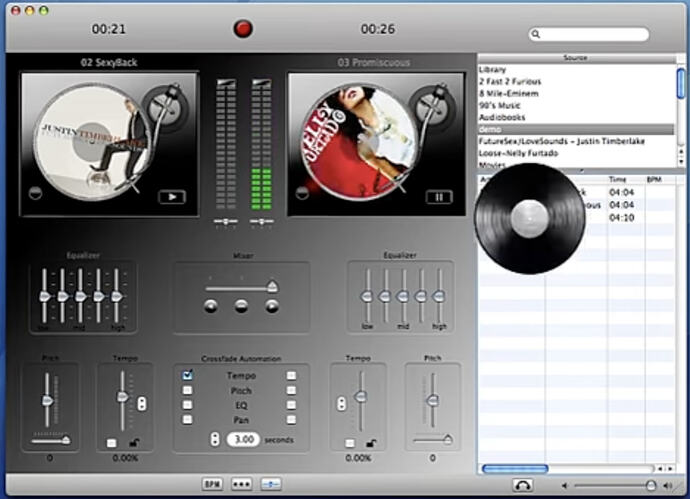Viewport: 690px width, 499px height.
Task: Click the floating black vinyl record
Action: point(529,218)
